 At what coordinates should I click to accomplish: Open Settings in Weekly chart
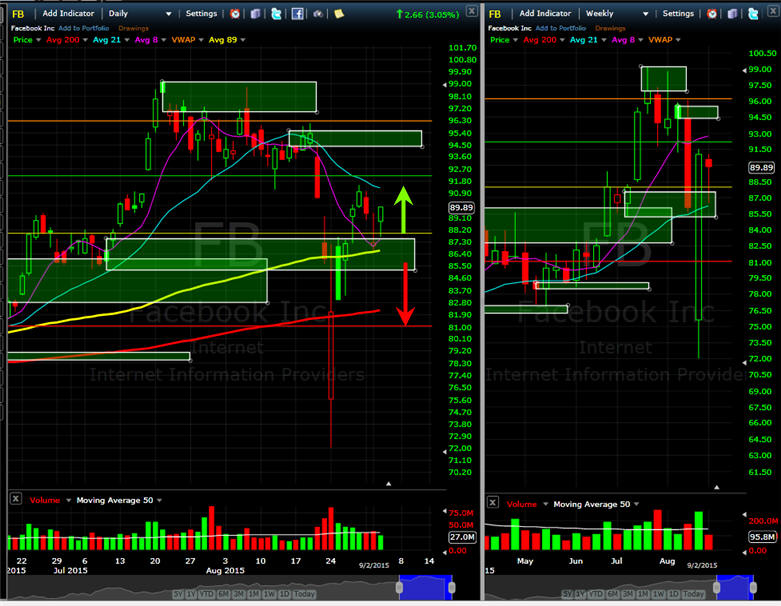[678, 13]
